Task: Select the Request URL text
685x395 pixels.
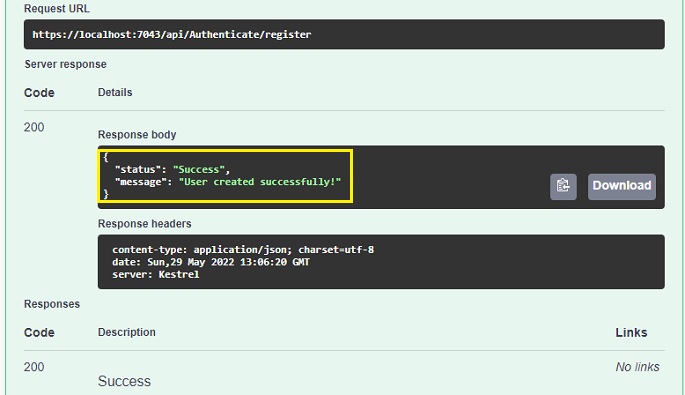Action: tap(172, 35)
